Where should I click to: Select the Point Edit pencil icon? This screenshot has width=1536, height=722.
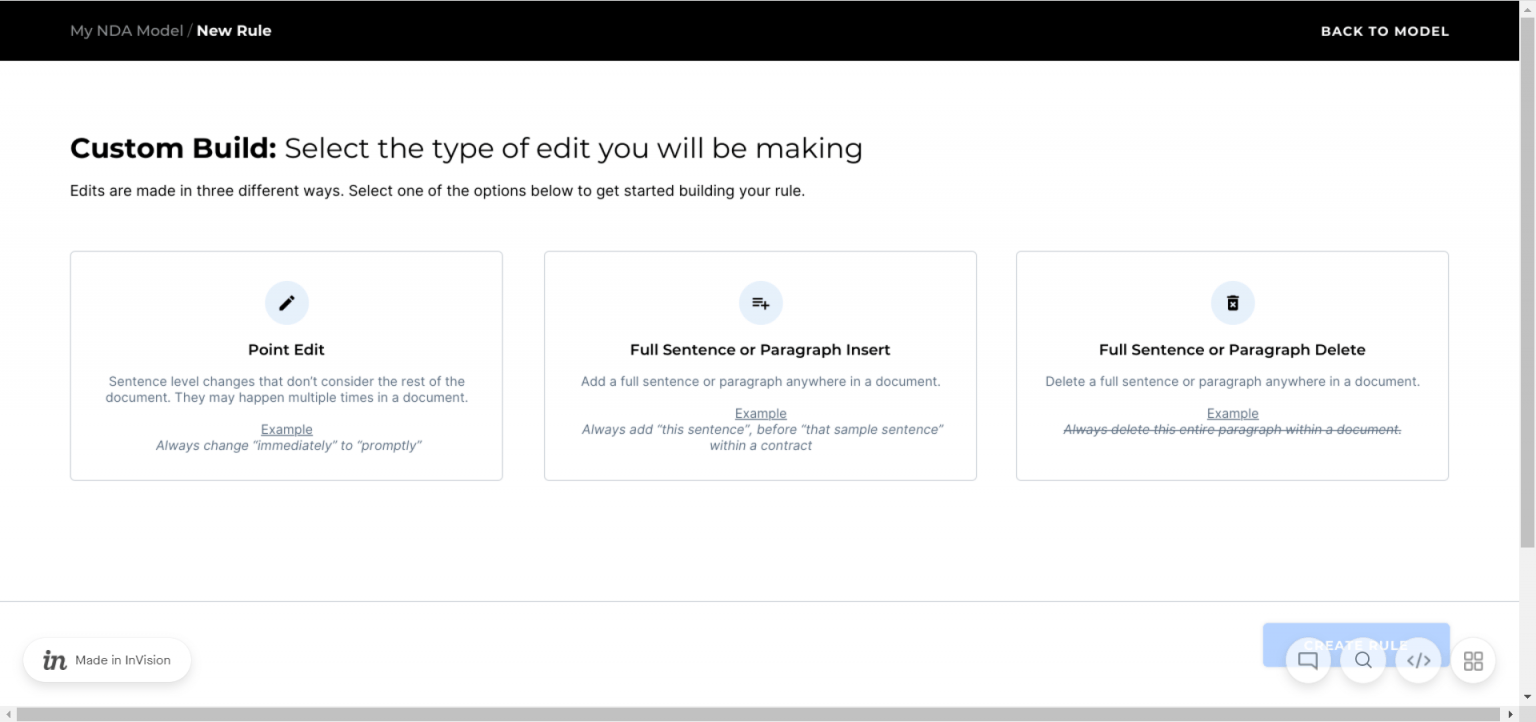pyautogui.click(x=287, y=302)
